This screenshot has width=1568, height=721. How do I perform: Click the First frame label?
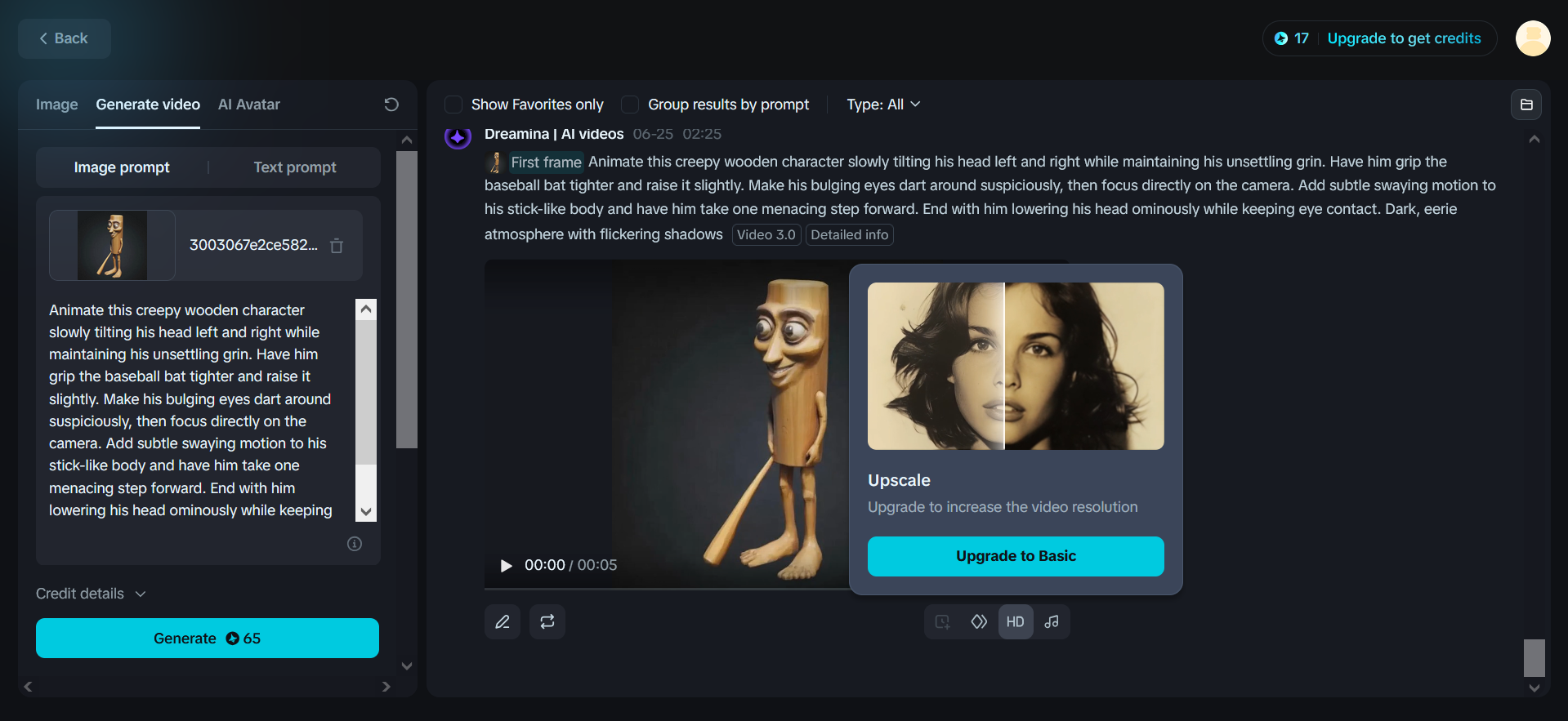[546, 162]
